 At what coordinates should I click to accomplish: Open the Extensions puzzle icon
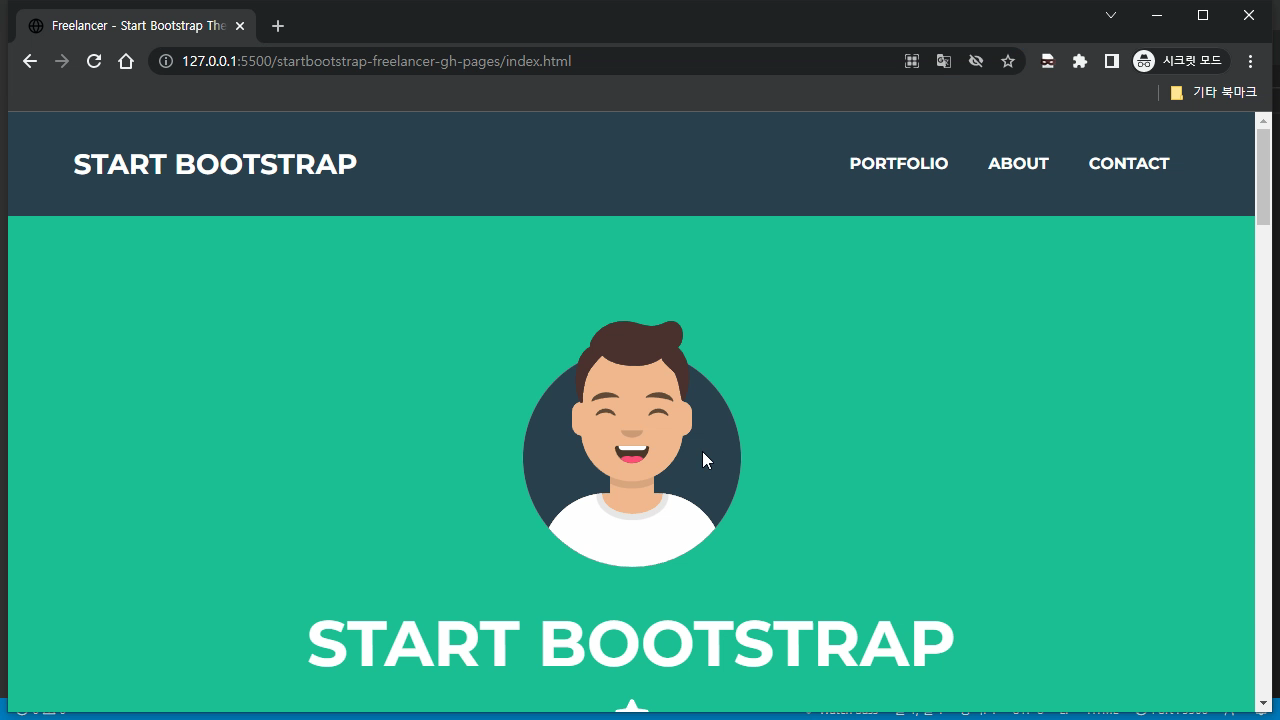1080,61
